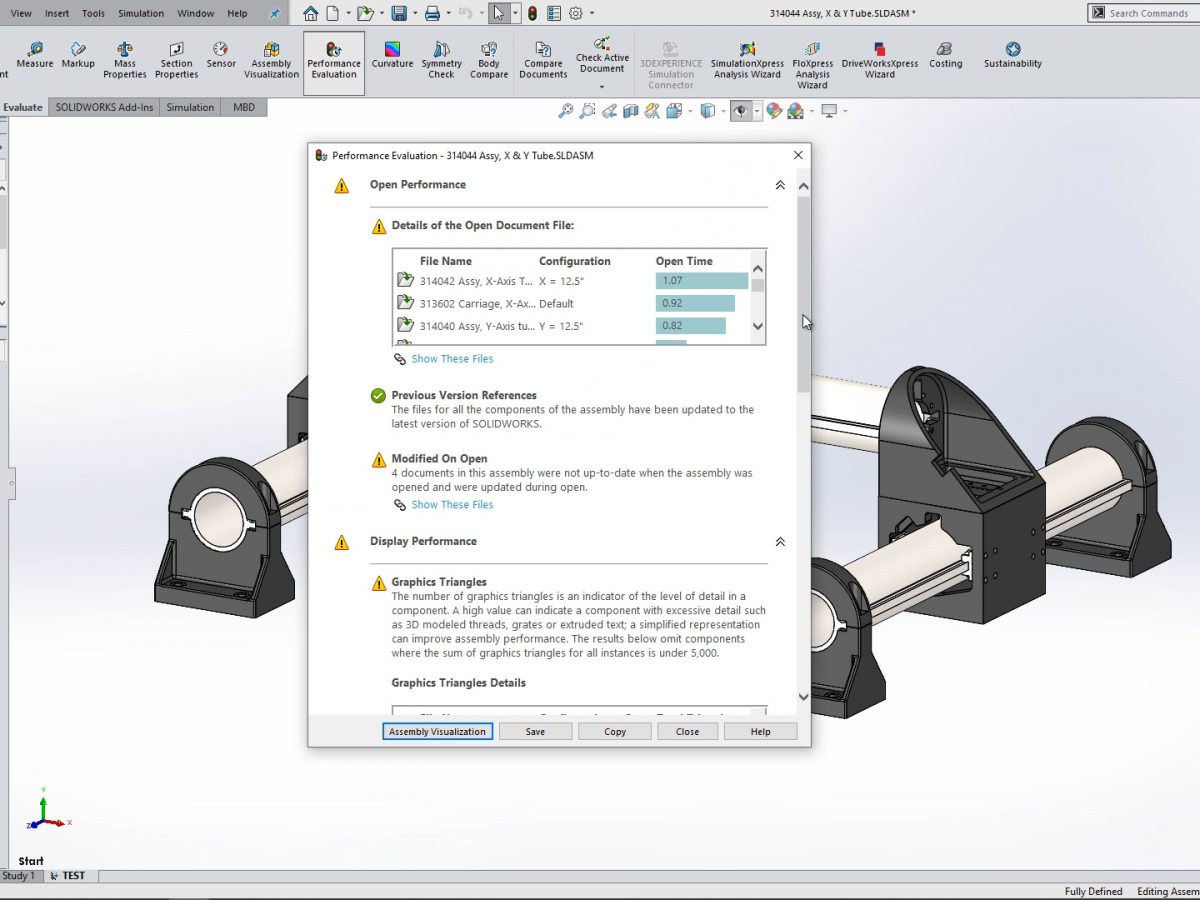Click the Markup tool
The width and height of the screenshot is (1200, 900).
click(x=78, y=55)
